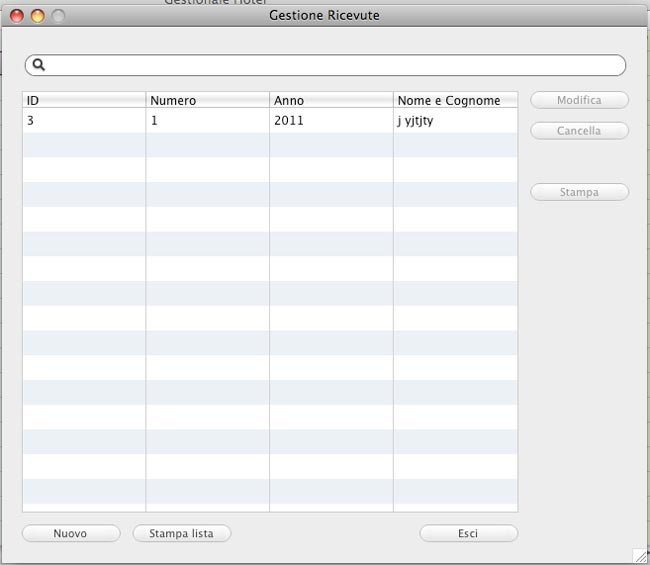The width and height of the screenshot is (650, 565).
Task: Click the Stampa button
Action: pyautogui.click(x=580, y=192)
